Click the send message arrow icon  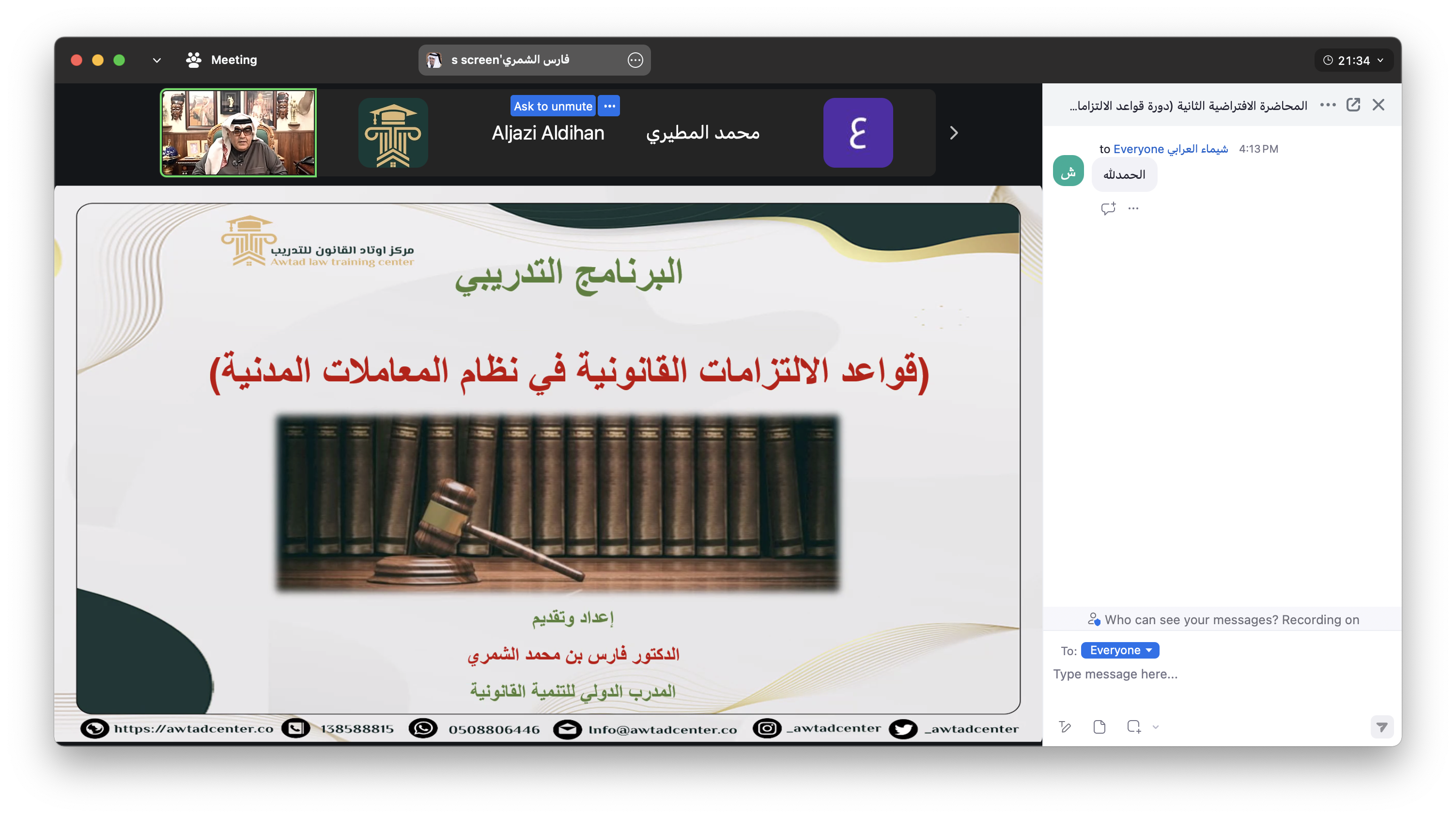coord(1381,727)
